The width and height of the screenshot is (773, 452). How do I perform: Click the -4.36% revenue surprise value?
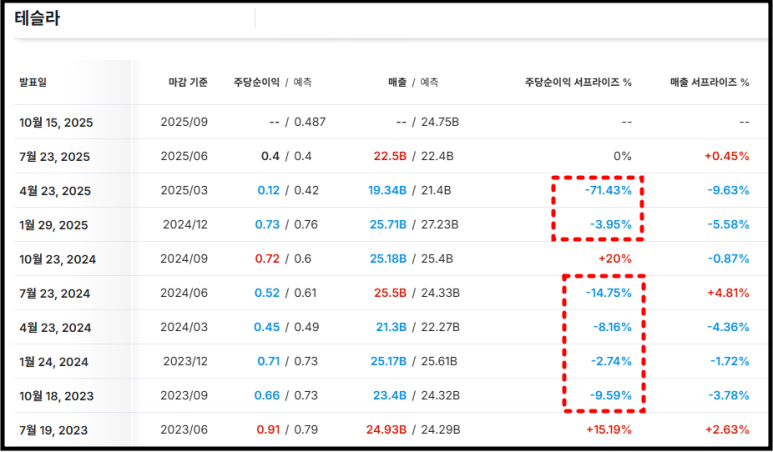click(x=729, y=327)
